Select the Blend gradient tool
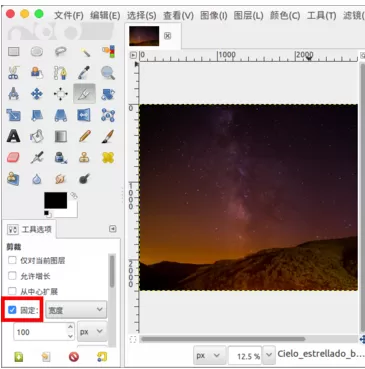The height and width of the screenshot is (369, 365). click(x=61, y=136)
